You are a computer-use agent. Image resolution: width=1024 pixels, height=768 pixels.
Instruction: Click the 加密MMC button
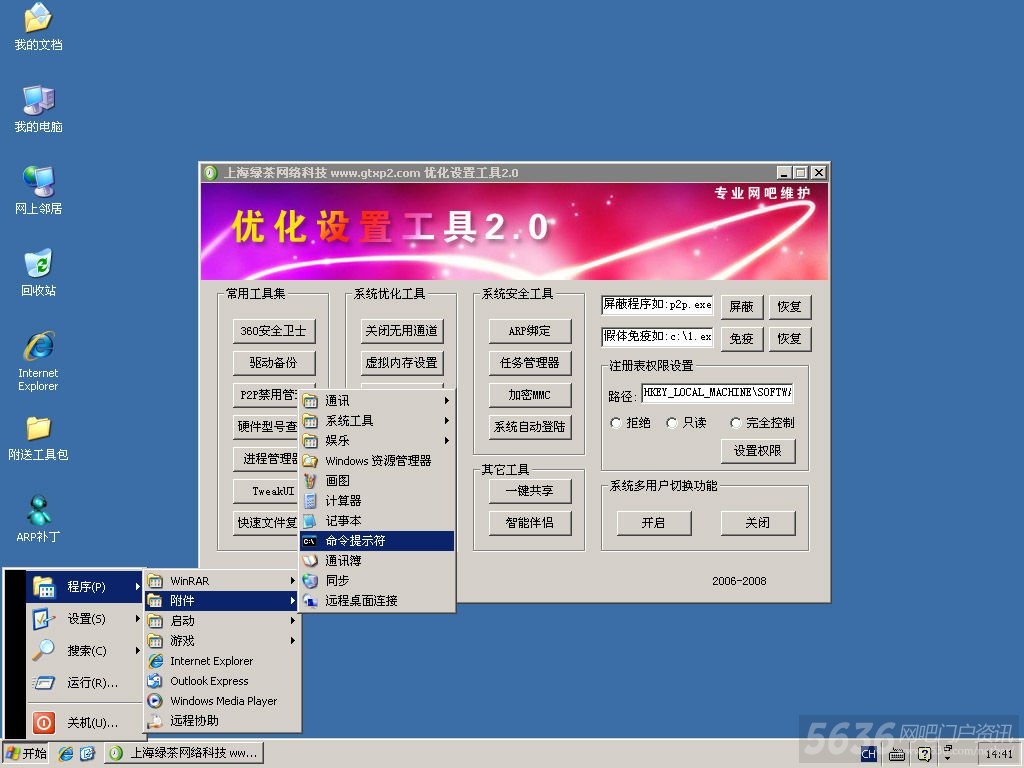(x=530, y=395)
